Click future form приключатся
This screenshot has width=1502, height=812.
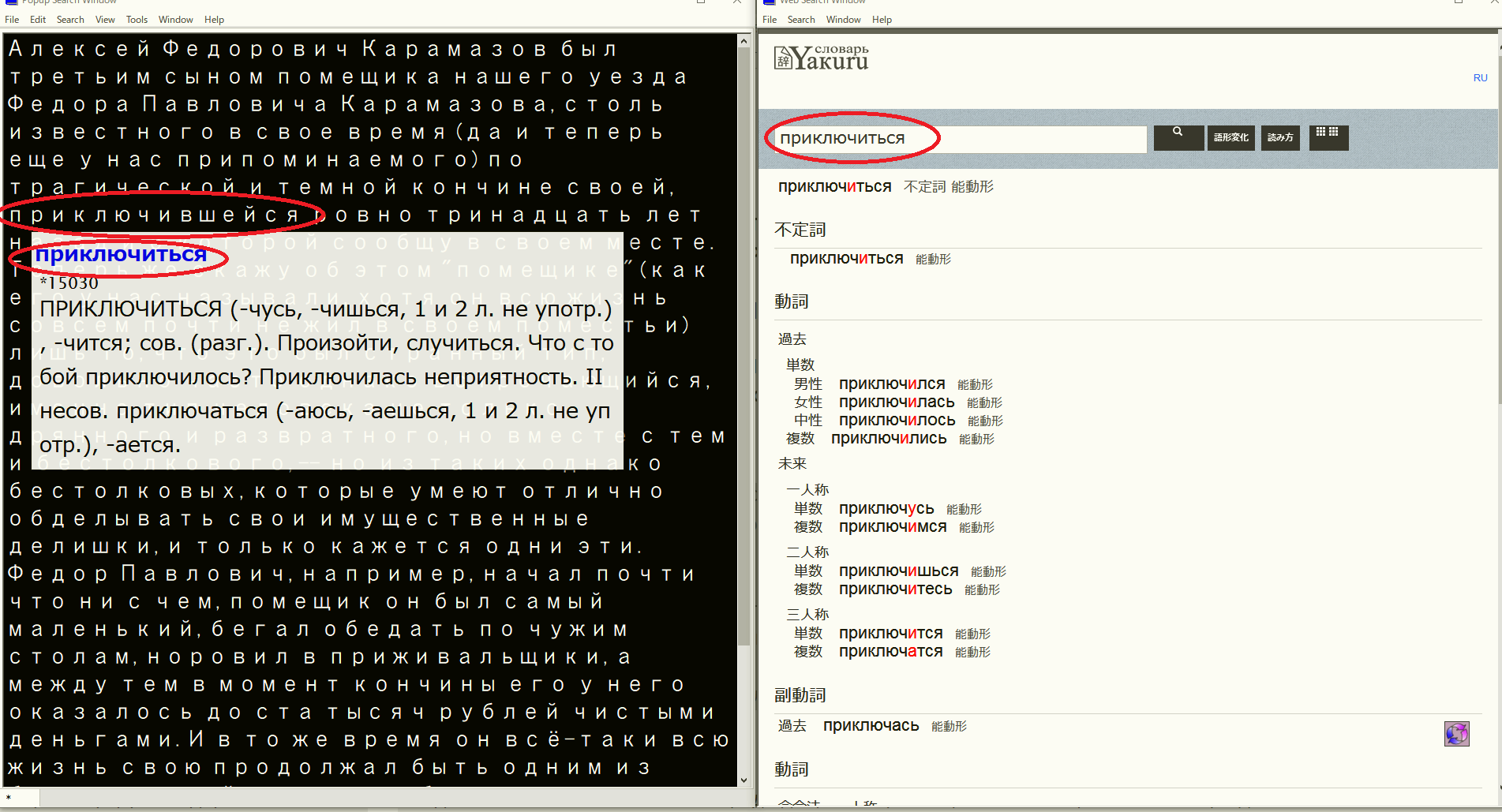coord(890,651)
